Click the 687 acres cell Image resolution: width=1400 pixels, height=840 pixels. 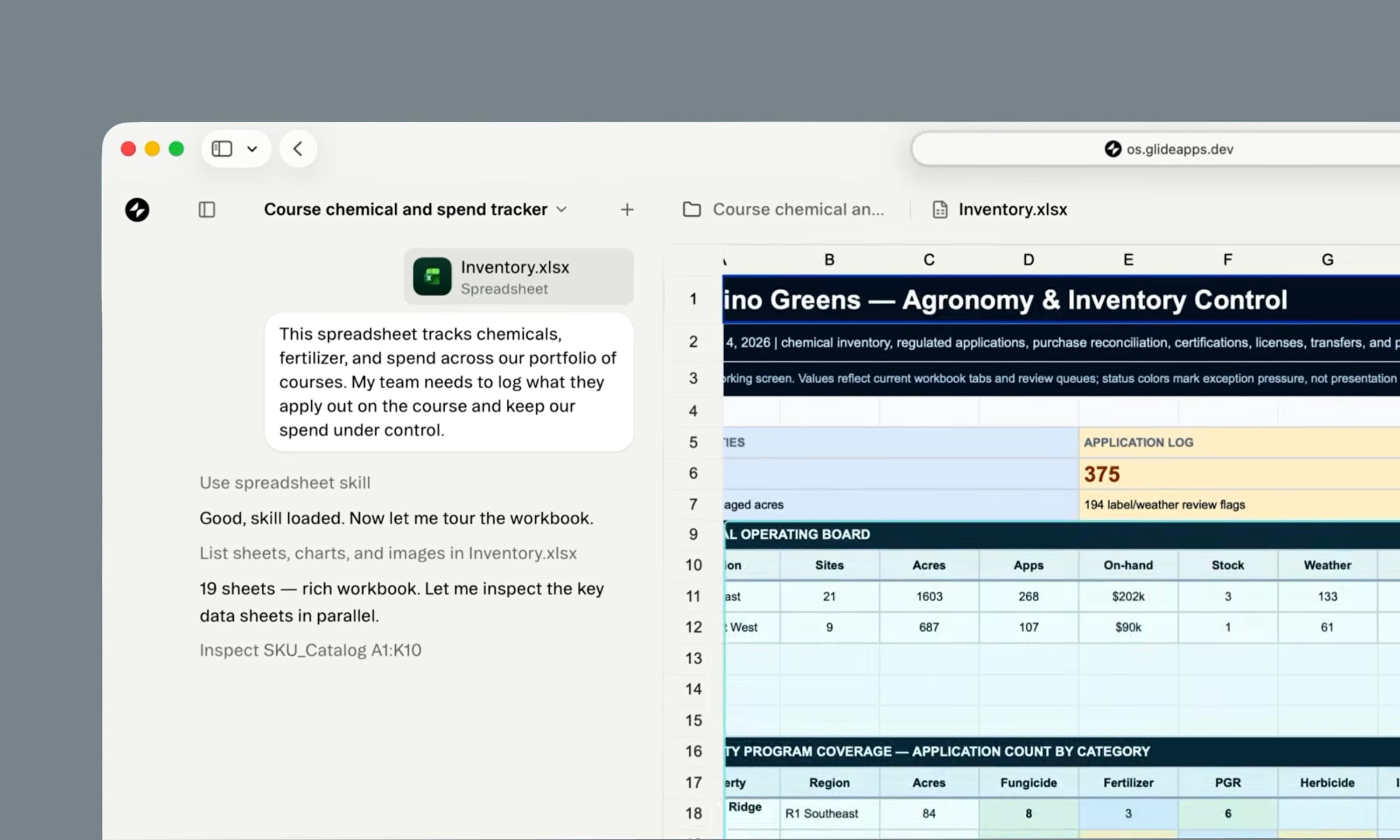929,627
